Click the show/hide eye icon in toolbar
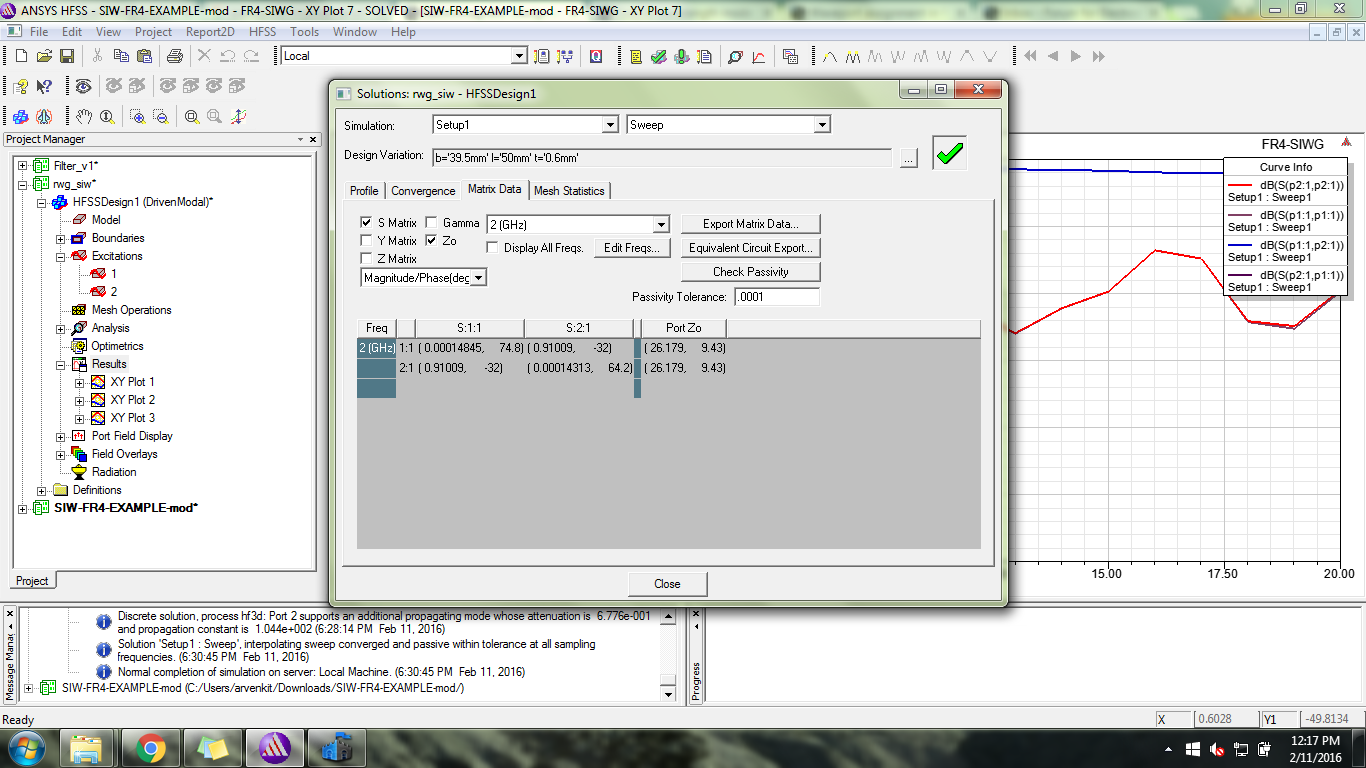1366x768 pixels. (83, 87)
